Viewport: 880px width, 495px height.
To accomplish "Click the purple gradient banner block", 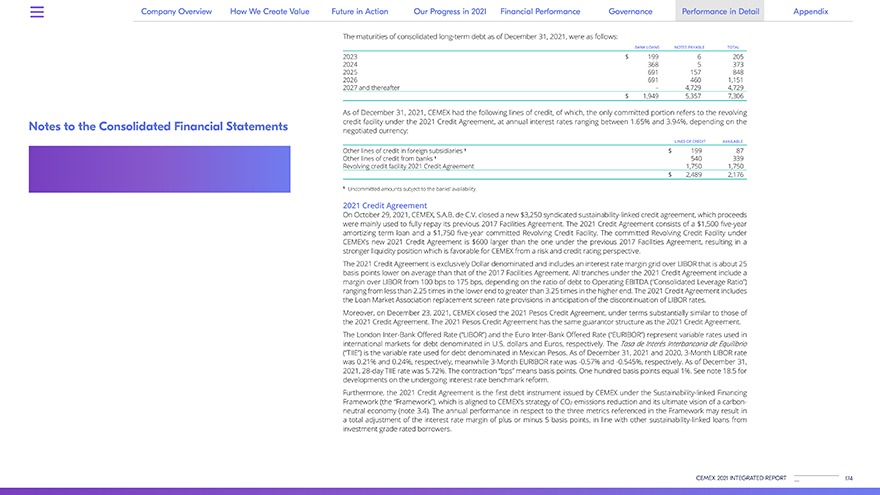I will coord(159,169).
